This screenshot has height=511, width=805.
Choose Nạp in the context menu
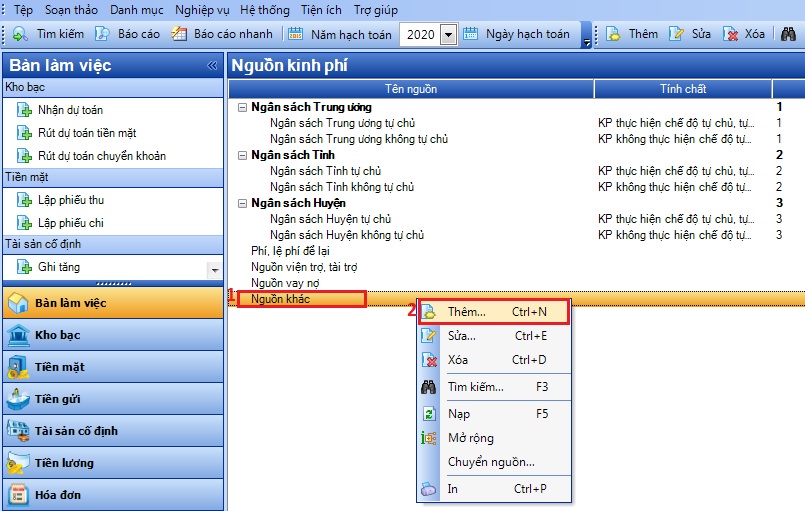(x=494, y=414)
